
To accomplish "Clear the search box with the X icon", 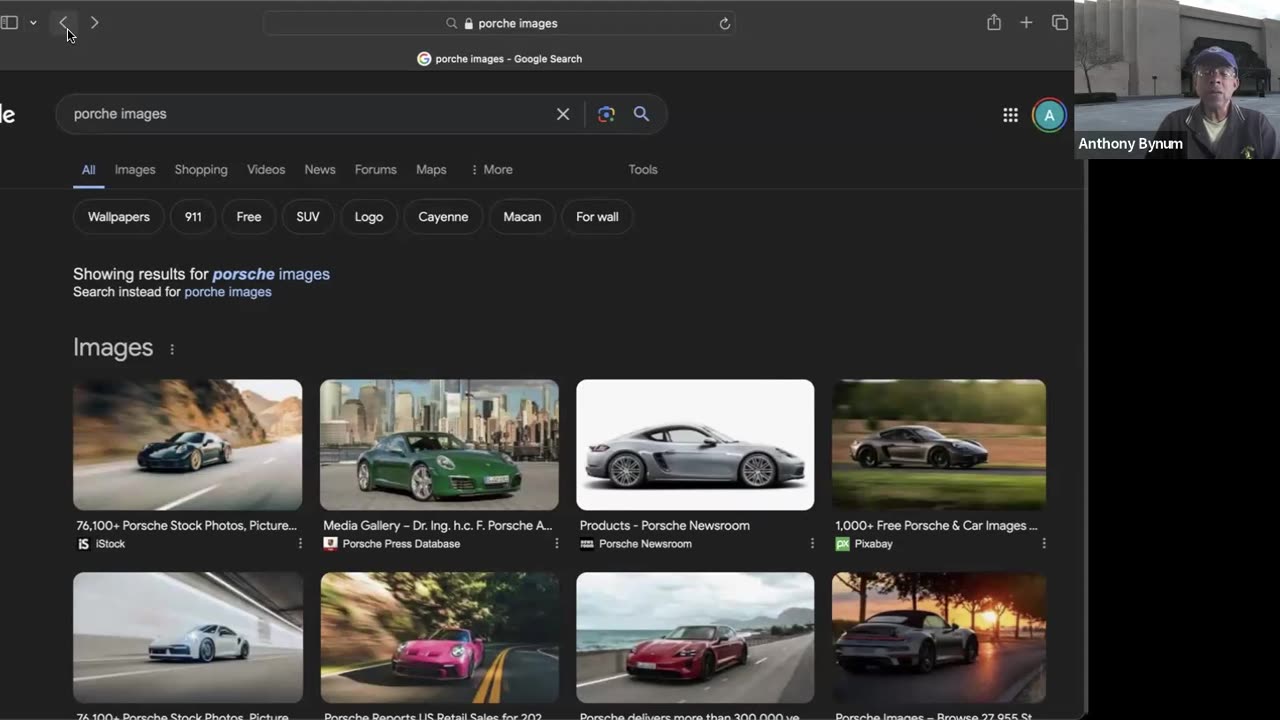I will 563,114.
